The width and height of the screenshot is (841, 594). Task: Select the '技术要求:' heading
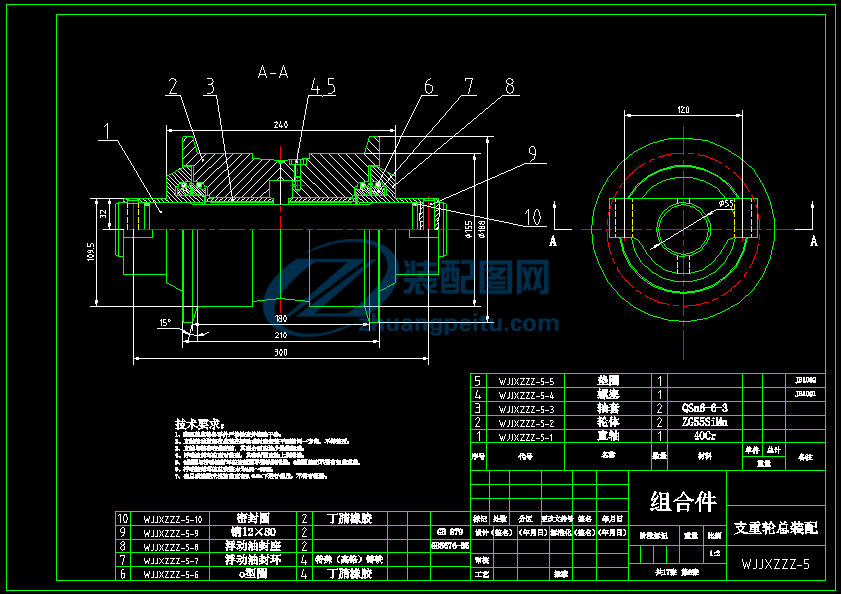200,424
